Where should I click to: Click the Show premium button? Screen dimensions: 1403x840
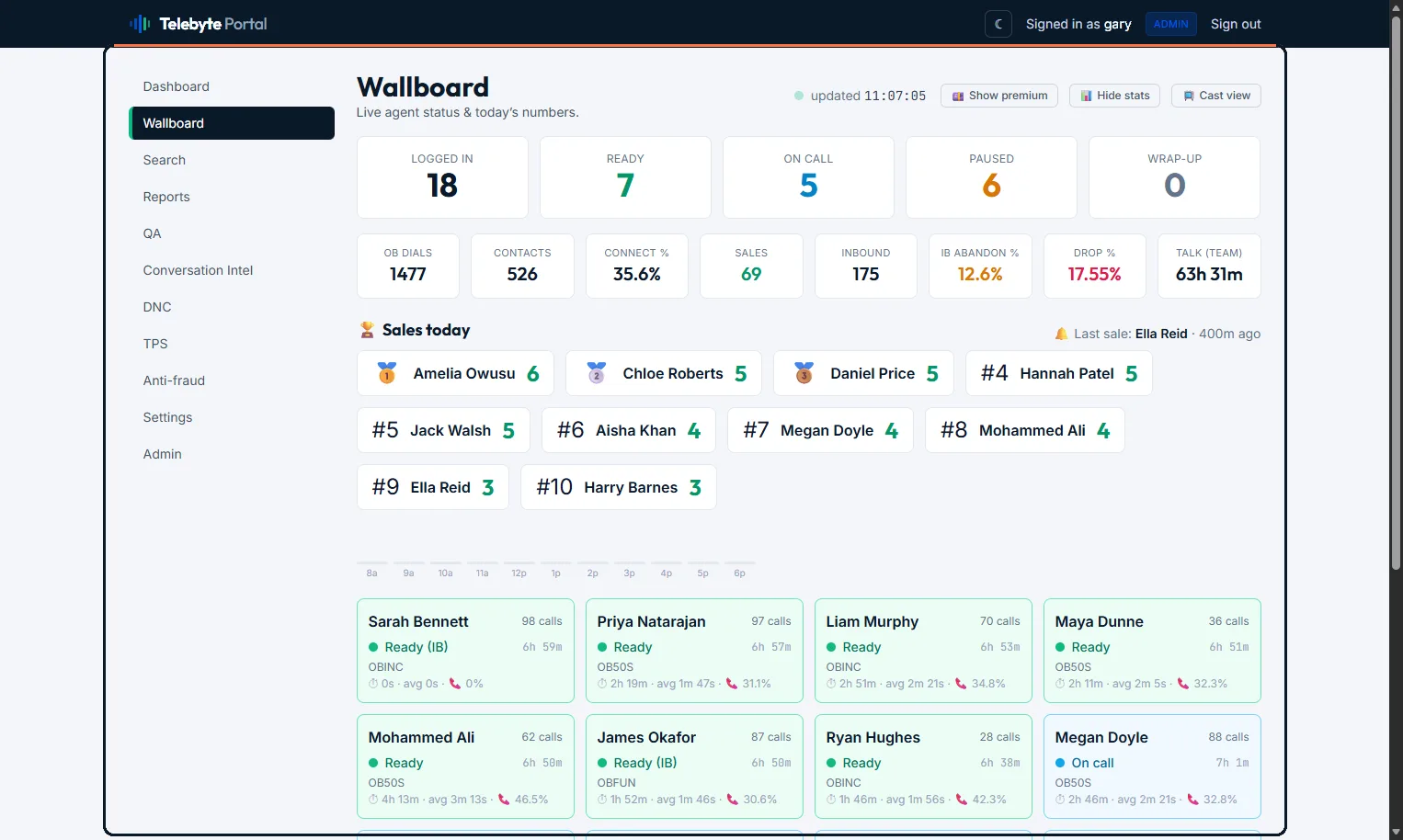pos(999,96)
